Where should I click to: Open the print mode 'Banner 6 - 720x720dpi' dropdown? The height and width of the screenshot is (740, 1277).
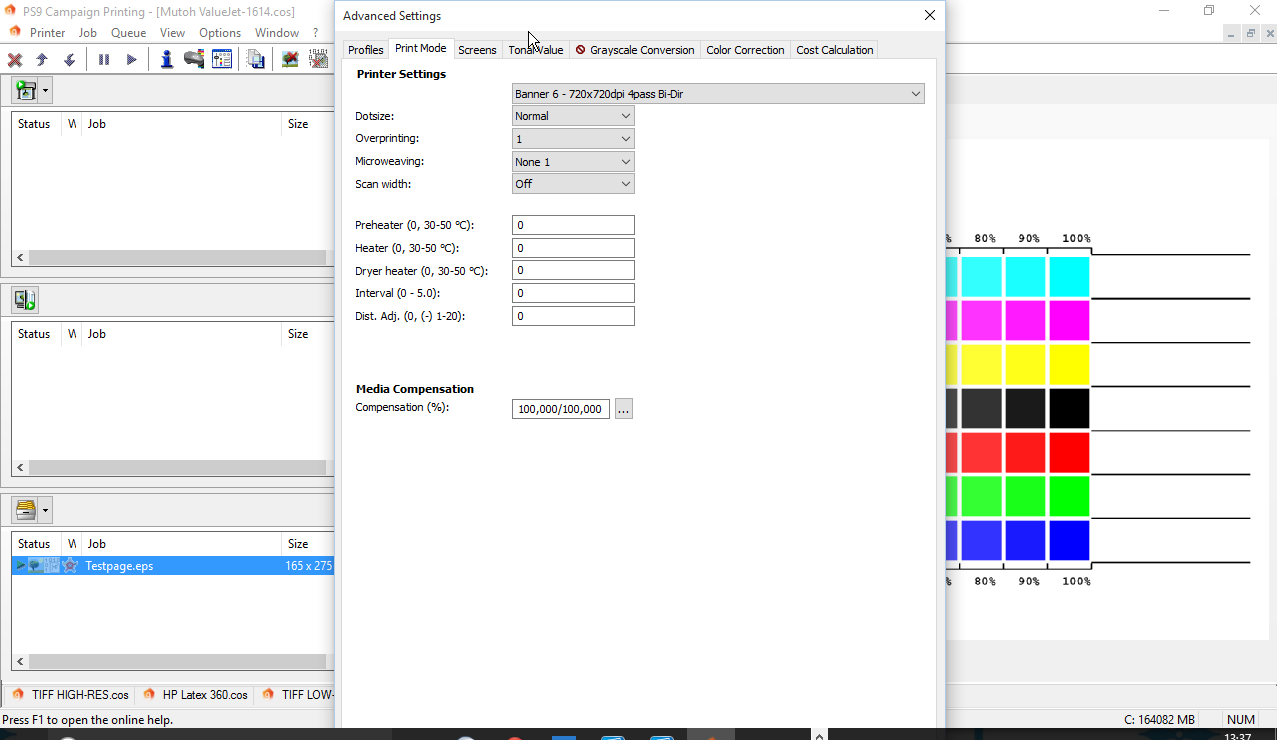[718, 94]
